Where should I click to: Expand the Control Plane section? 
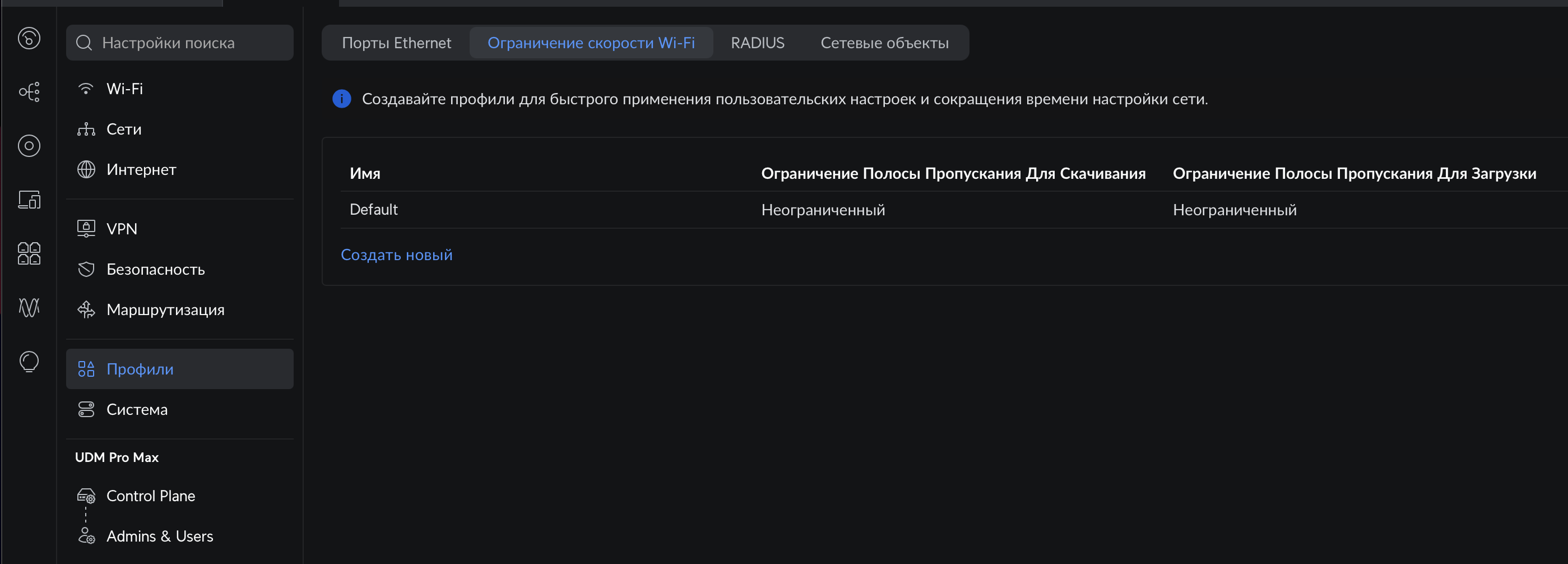pos(150,496)
